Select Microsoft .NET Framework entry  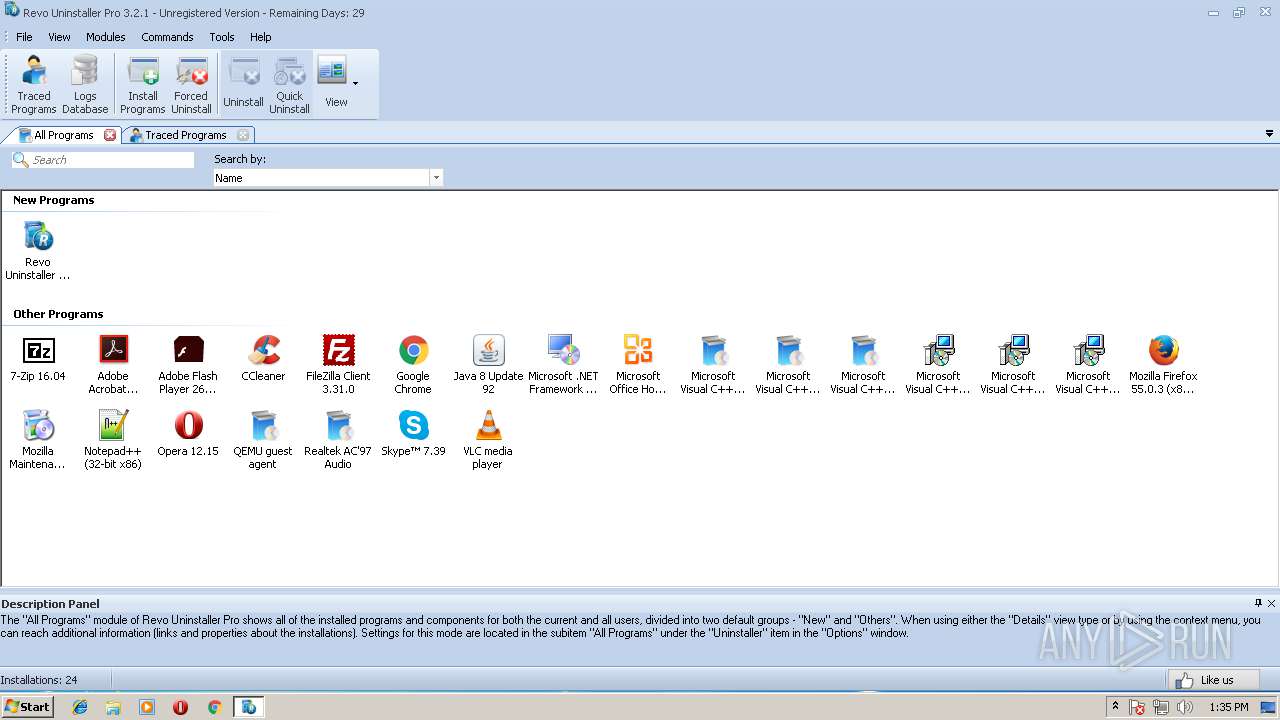563,365
